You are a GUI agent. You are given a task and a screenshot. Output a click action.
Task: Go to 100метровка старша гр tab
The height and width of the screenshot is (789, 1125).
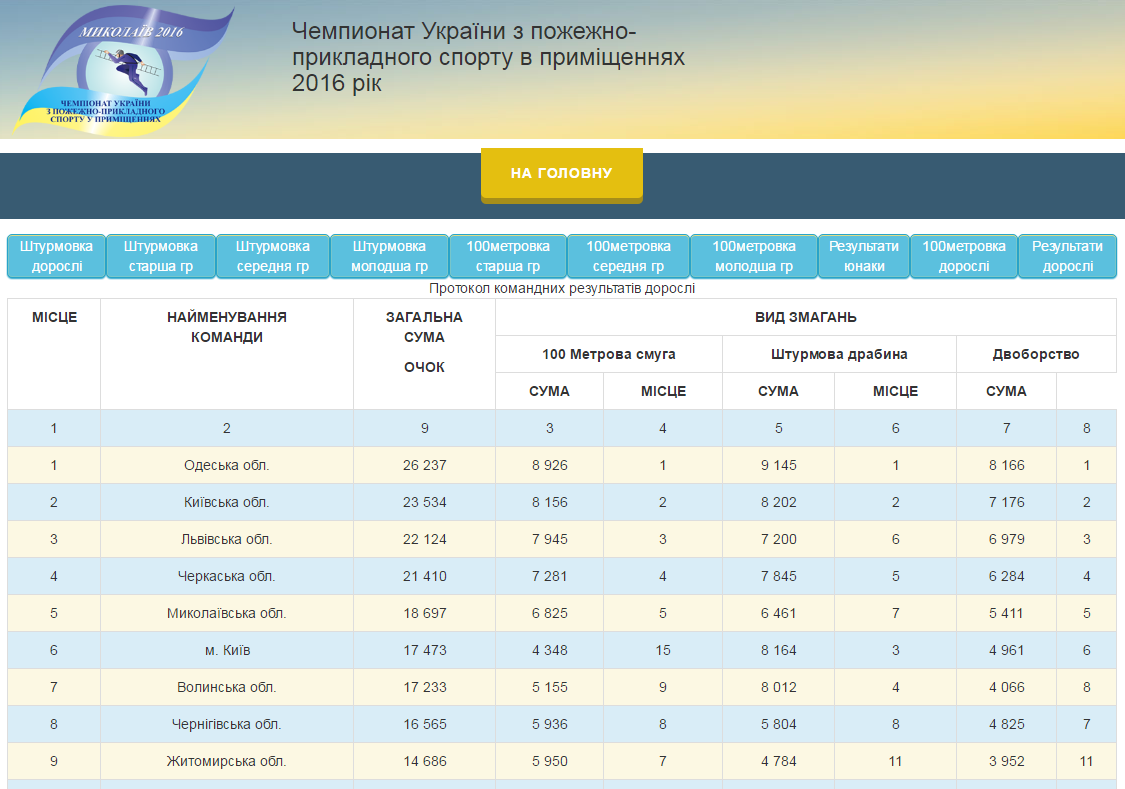pyautogui.click(x=507, y=256)
